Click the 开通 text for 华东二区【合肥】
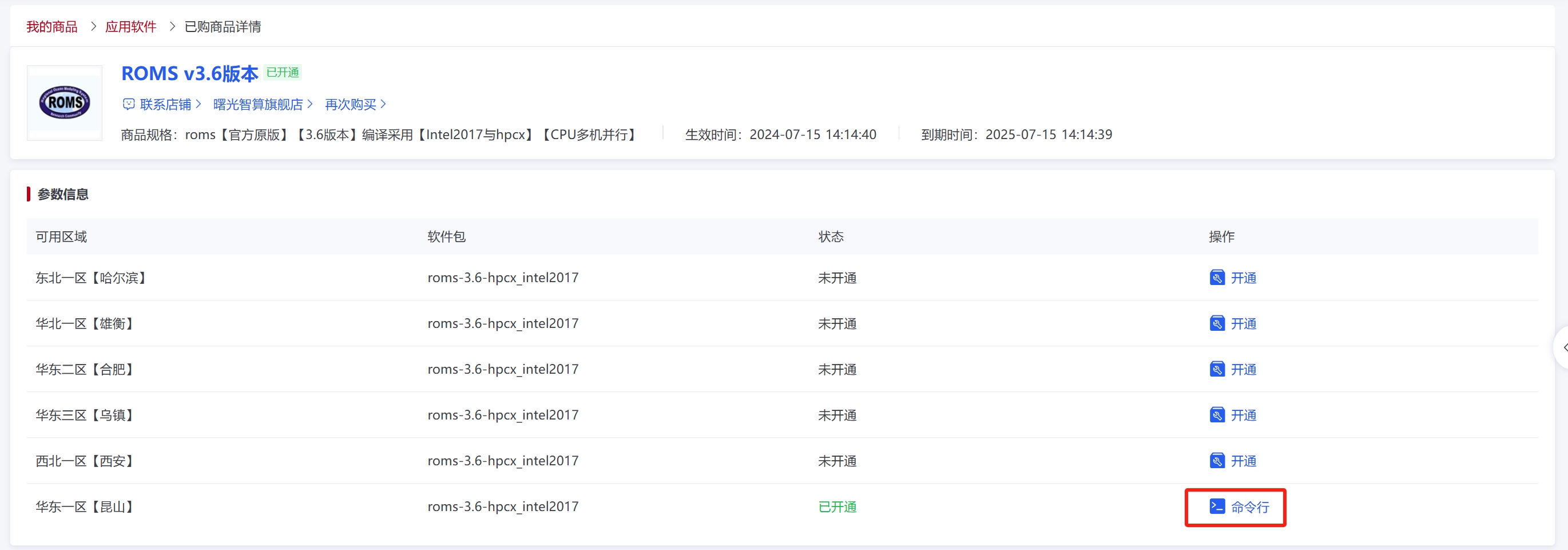The image size is (1568, 550). [1243, 369]
